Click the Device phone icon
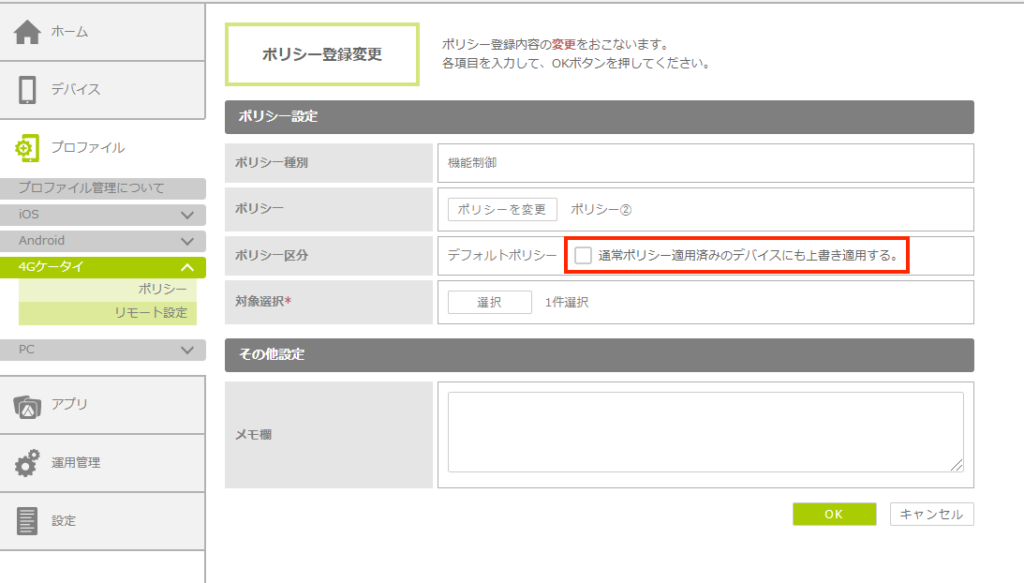 (27, 89)
